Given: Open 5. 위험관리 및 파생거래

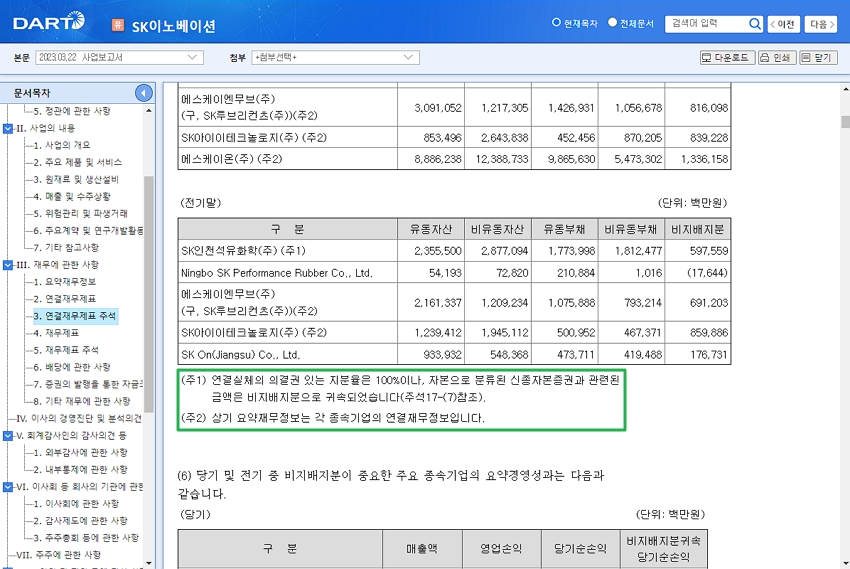Looking at the screenshot, I should coord(80,214).
